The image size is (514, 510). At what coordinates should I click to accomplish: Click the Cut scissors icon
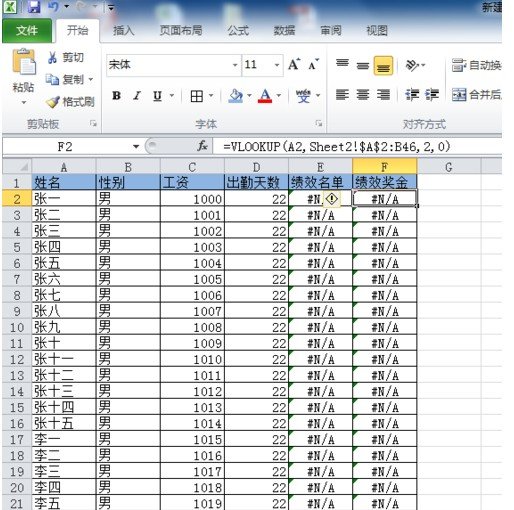(x=52, y=58)
